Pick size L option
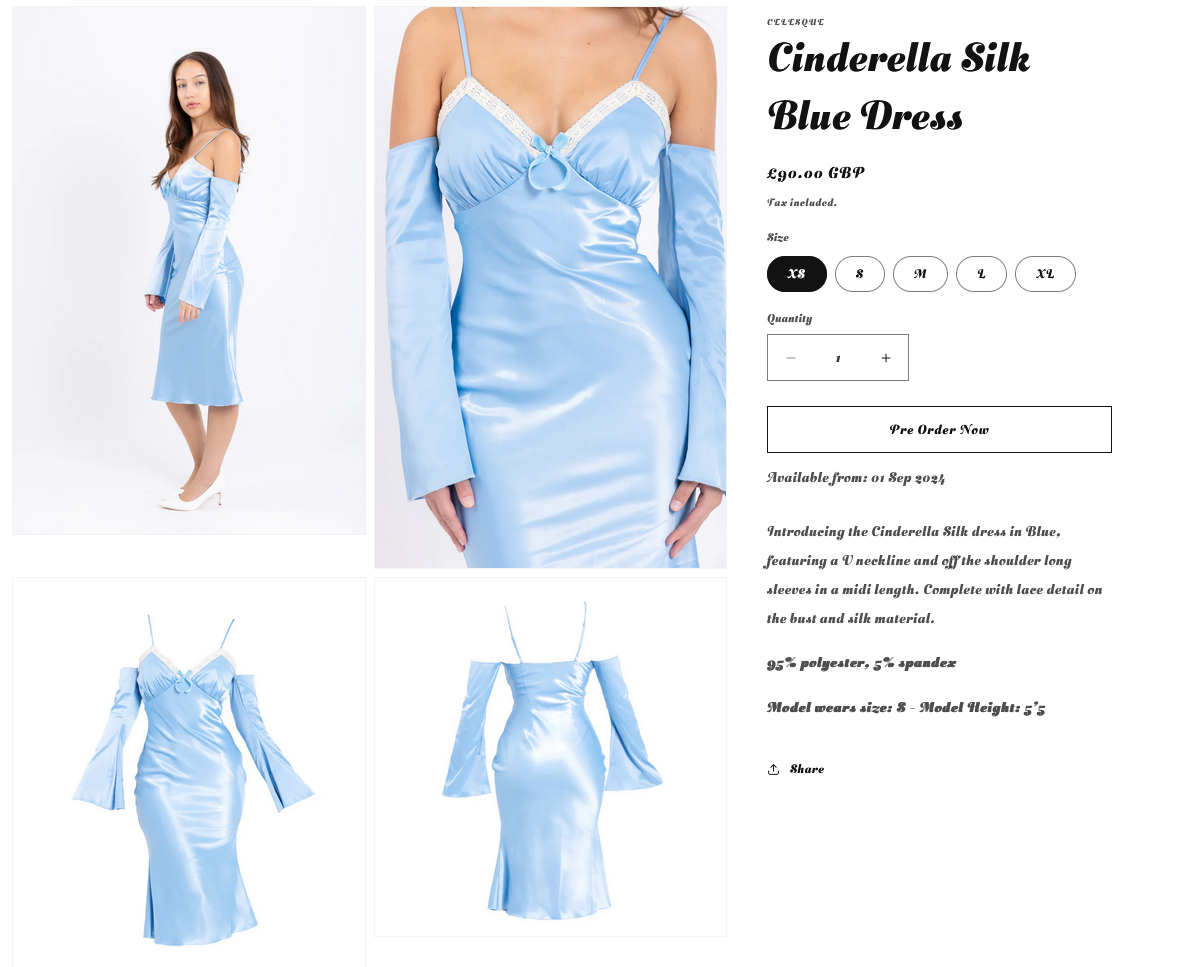Screen dimensions: 1181x967 click(981, 274)
